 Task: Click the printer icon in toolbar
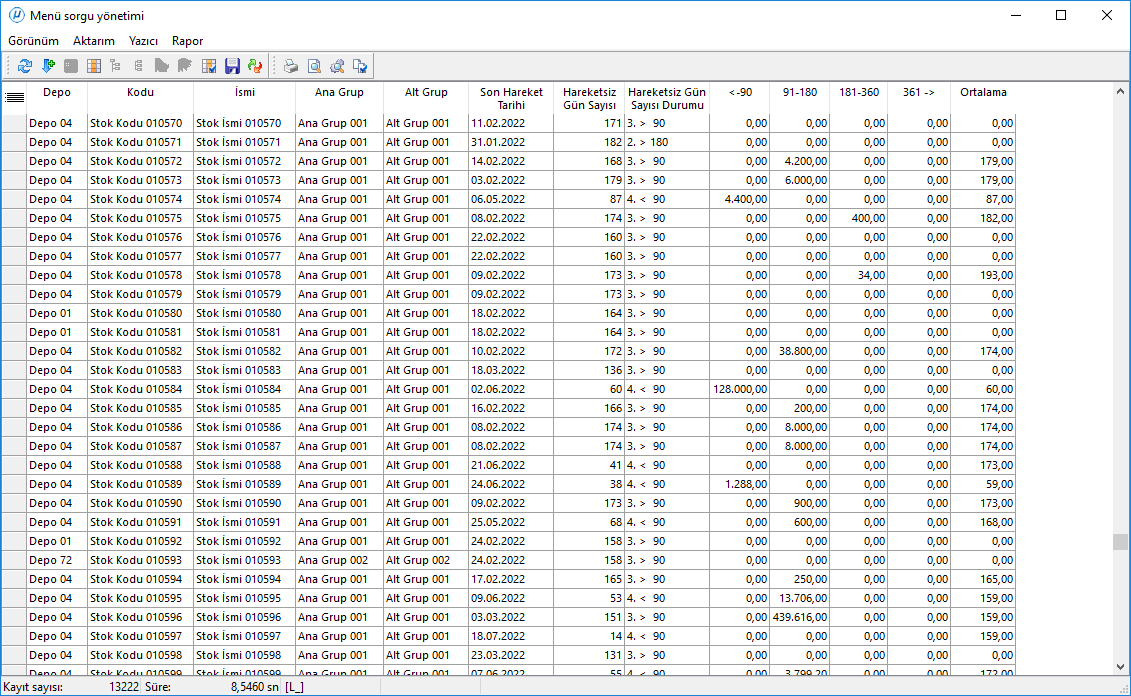point(291,66)
